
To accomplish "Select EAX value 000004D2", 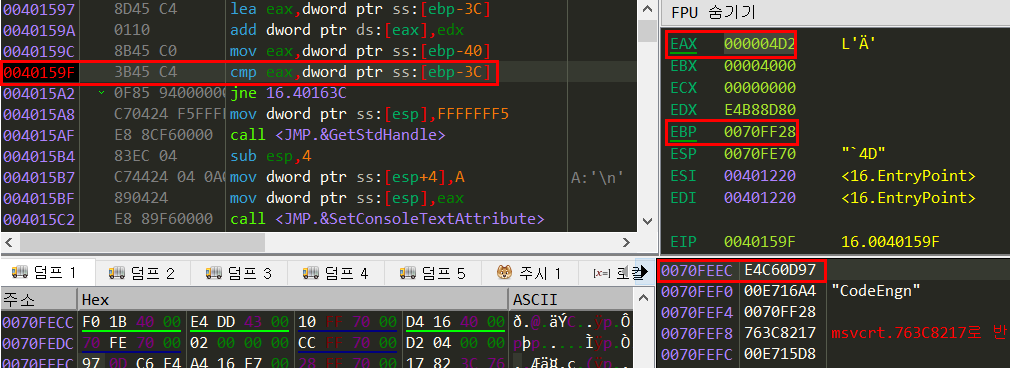I will [759, 44].
